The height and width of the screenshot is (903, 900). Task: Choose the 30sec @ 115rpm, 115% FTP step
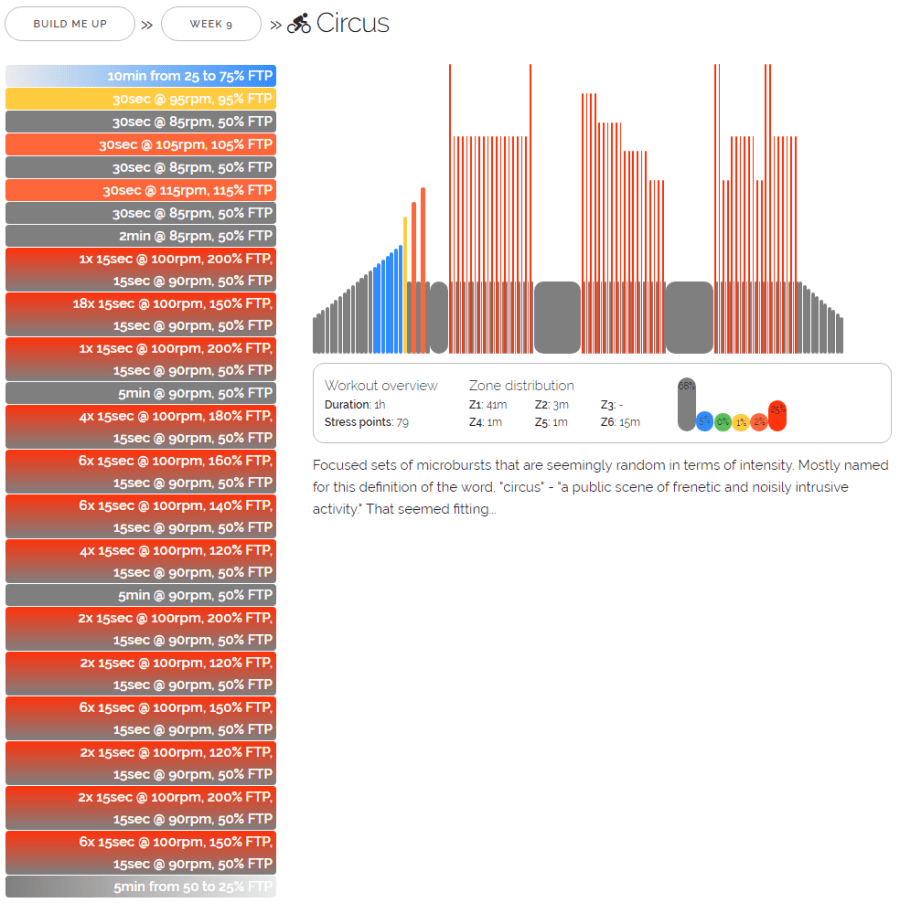(140, 190)
